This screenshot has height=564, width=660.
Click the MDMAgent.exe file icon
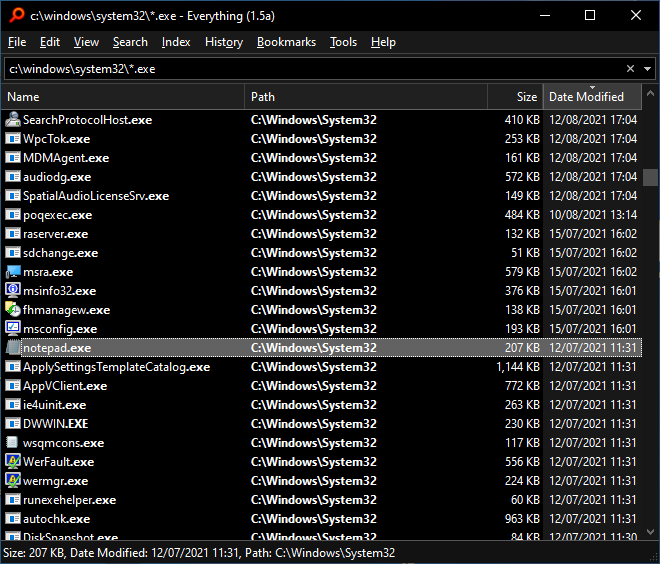(13, 158)
